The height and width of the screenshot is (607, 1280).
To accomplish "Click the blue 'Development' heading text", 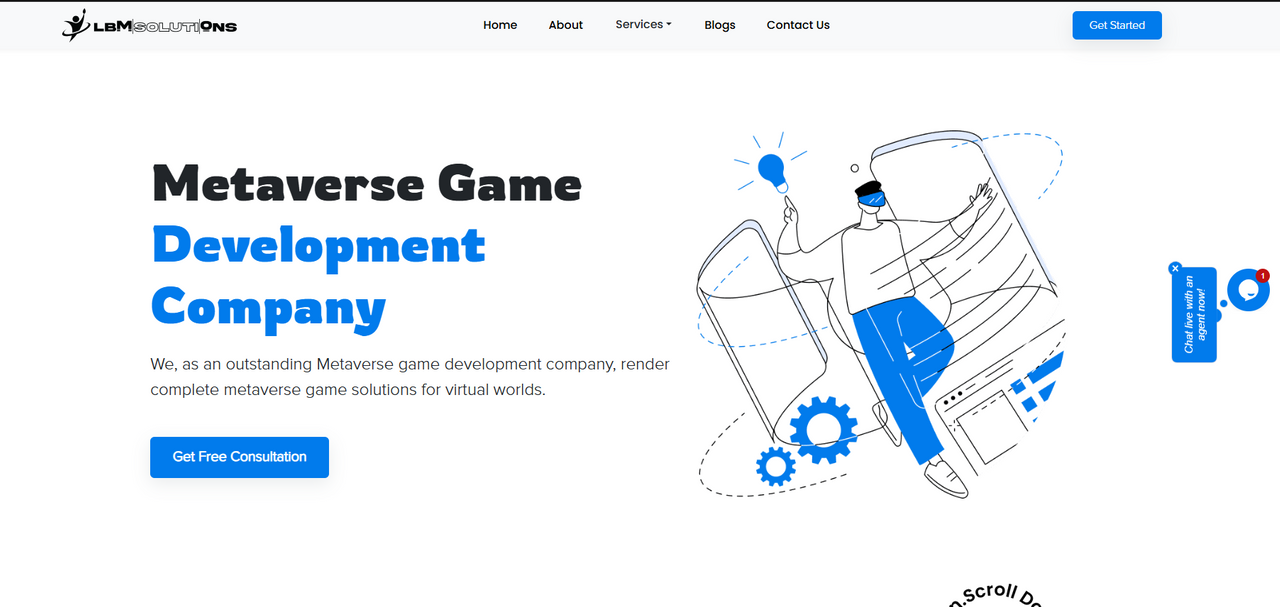I will click(318, 246).
